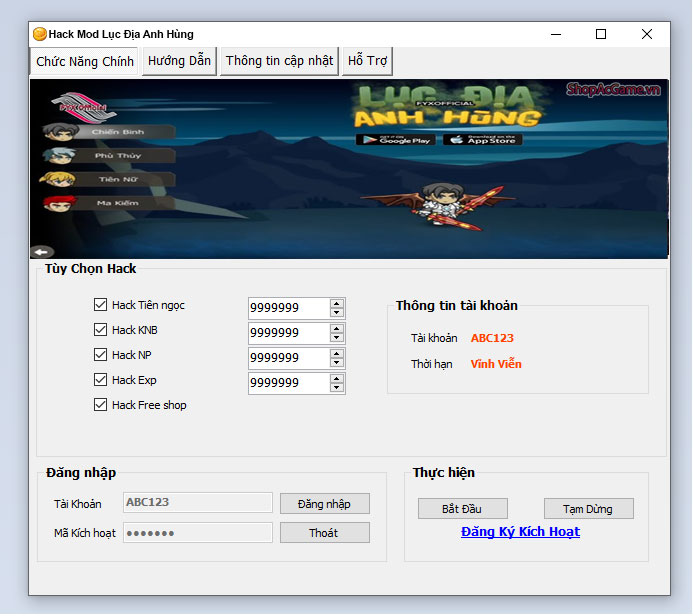Click the Hack NP value field
The width and height of the screenshot is (693, 616).
[x=289, y=358]
